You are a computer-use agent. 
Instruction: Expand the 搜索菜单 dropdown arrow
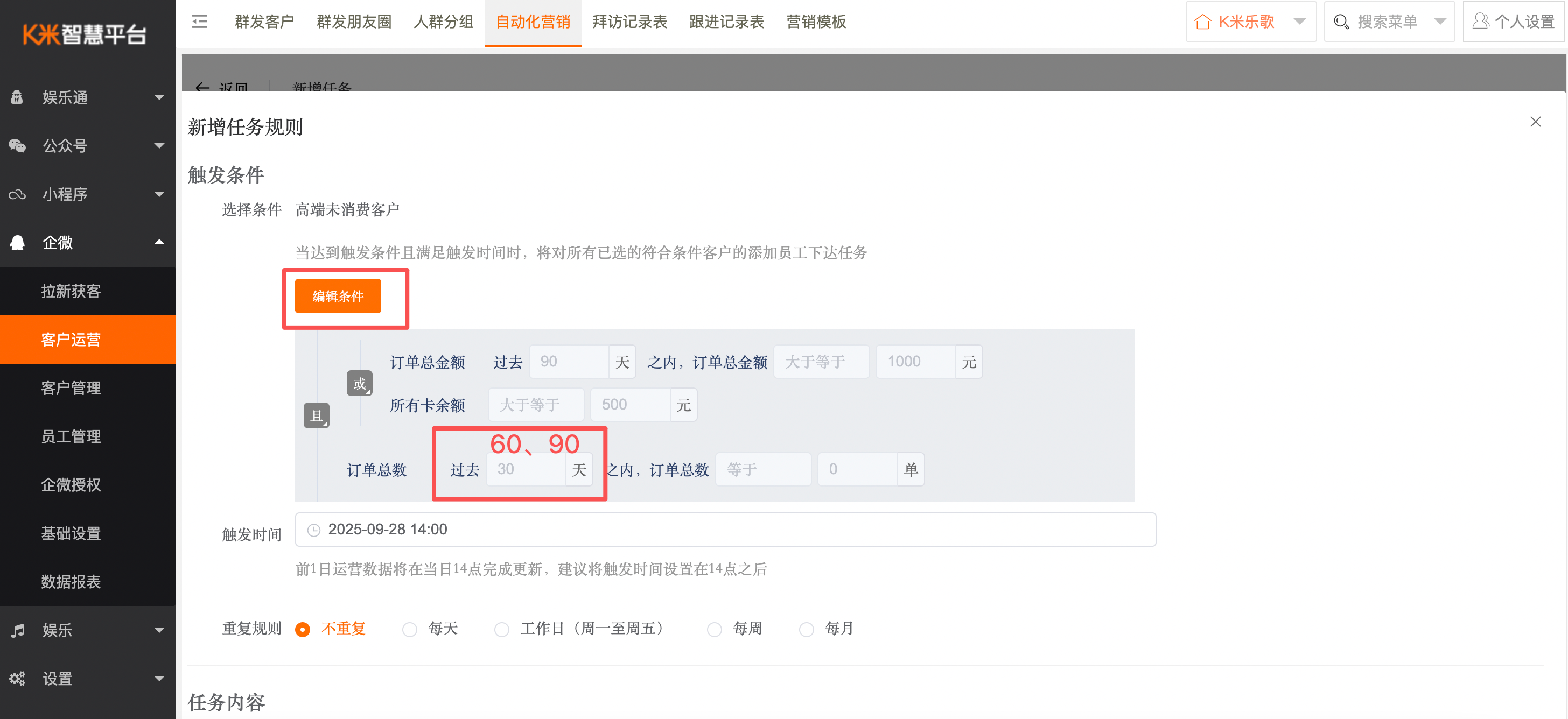[x=1439, y=22]
